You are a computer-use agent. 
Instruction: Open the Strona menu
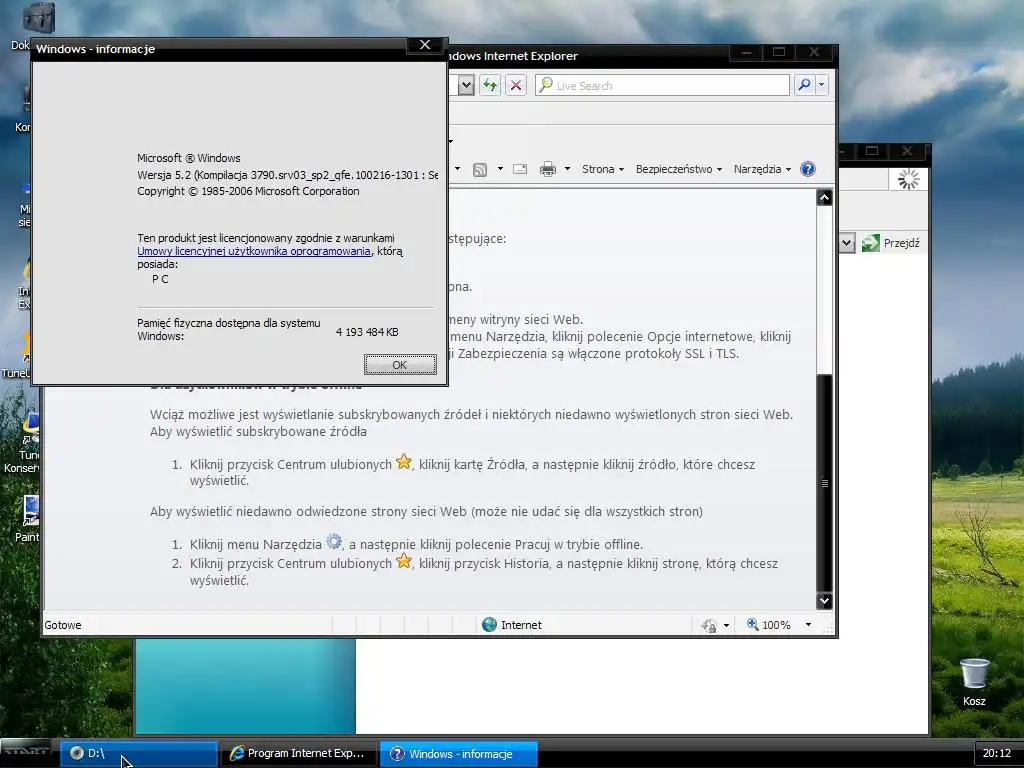[603, 169]
